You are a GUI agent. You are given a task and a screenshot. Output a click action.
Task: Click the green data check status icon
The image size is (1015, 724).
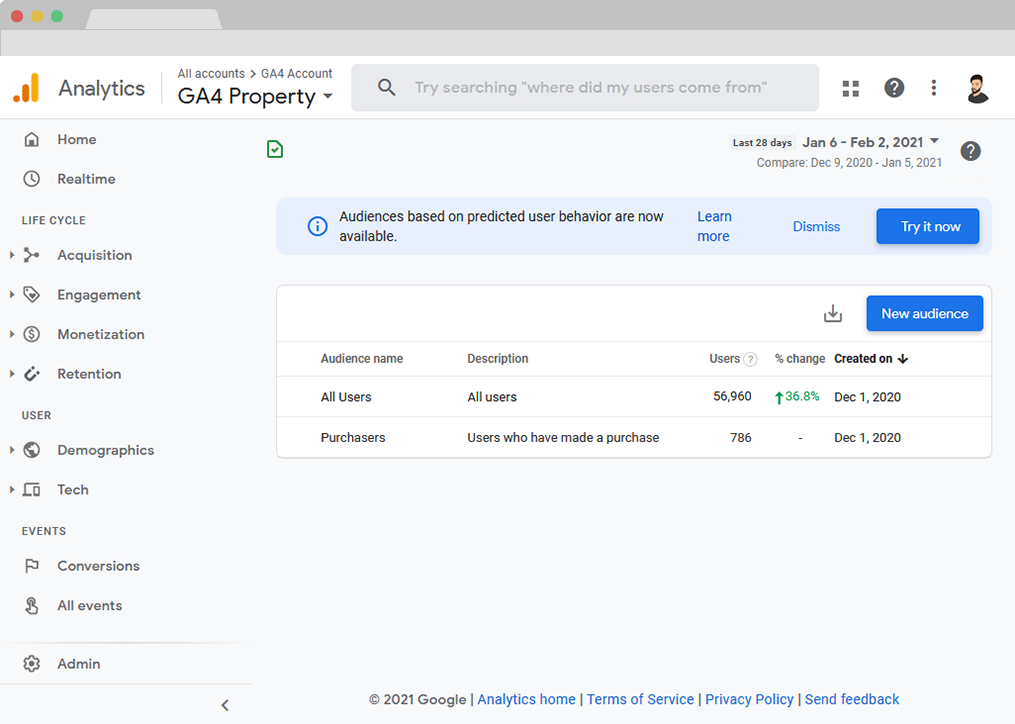[x=275, y=150]
